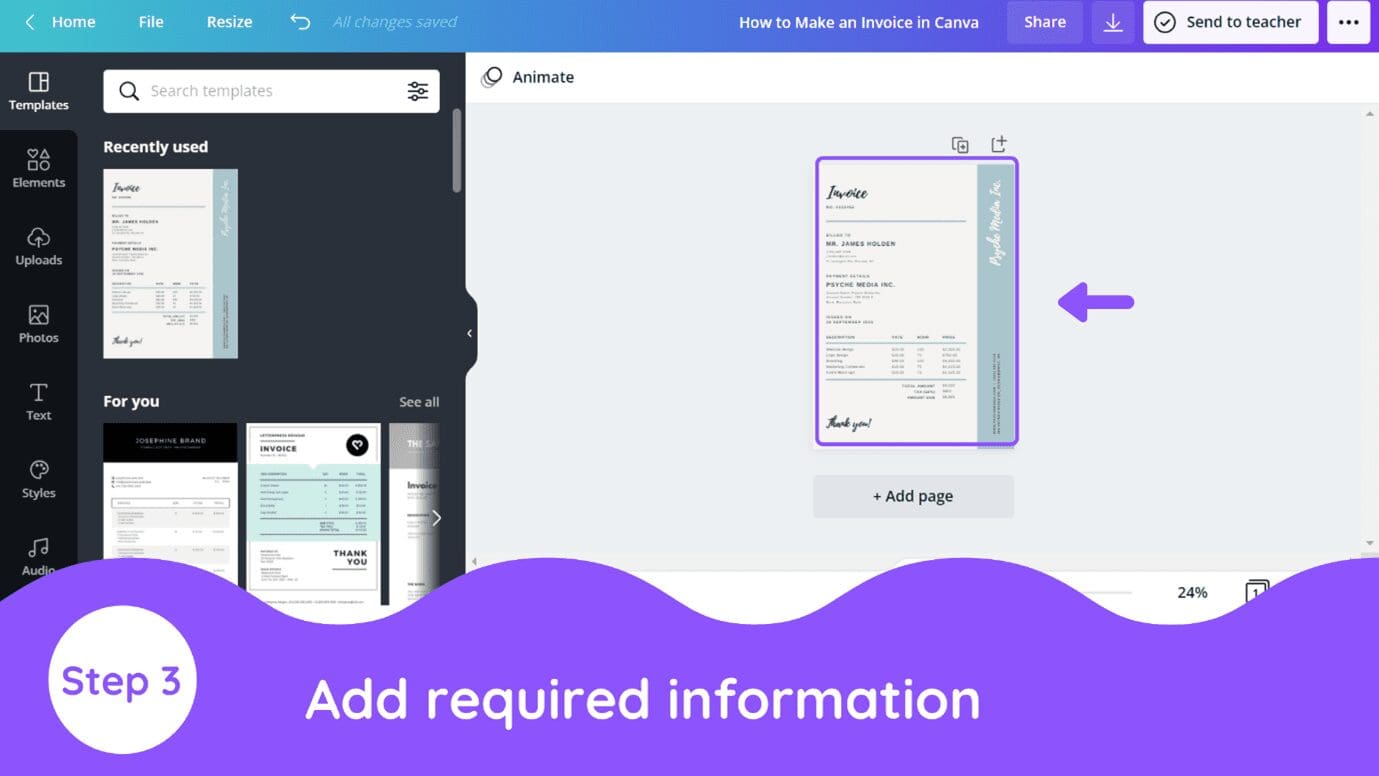Select the recently used Invoice template
Screen dimensions: 1379x776
click(171, 263)
